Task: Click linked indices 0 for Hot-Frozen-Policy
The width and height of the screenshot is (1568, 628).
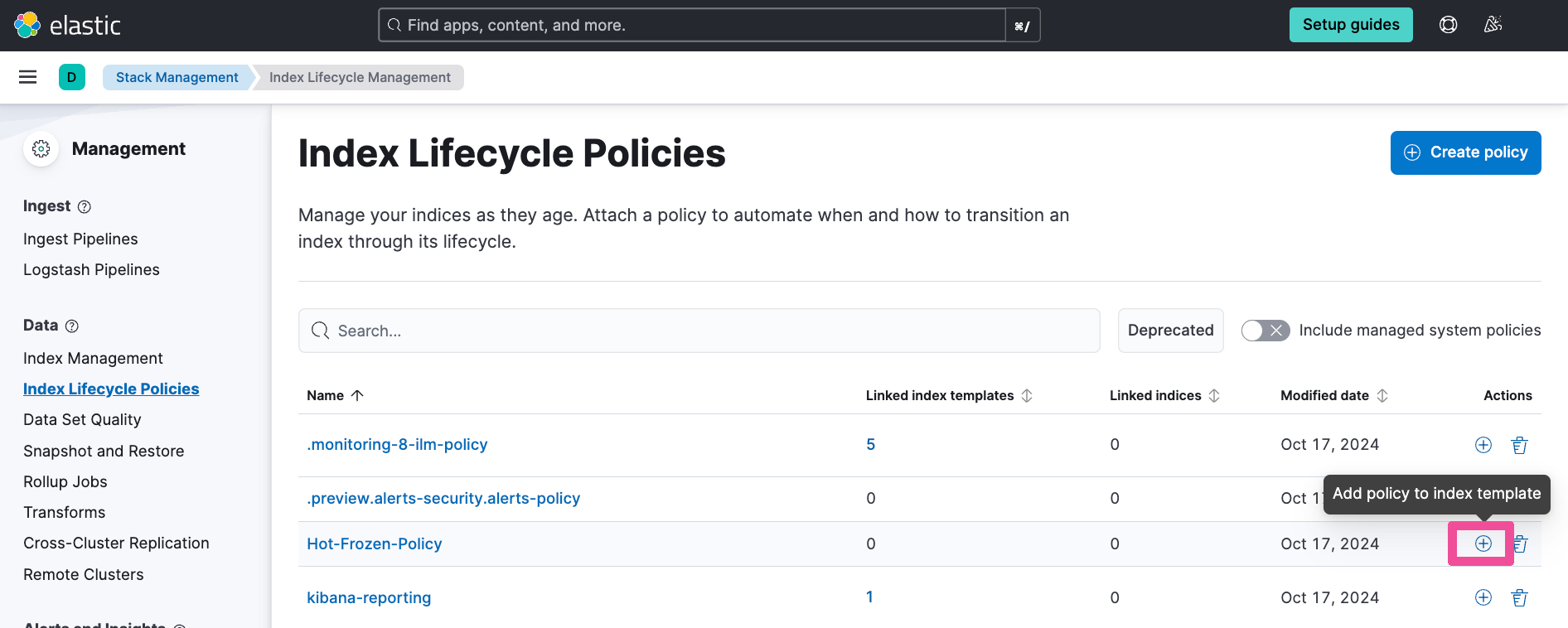Action: 1115,543
